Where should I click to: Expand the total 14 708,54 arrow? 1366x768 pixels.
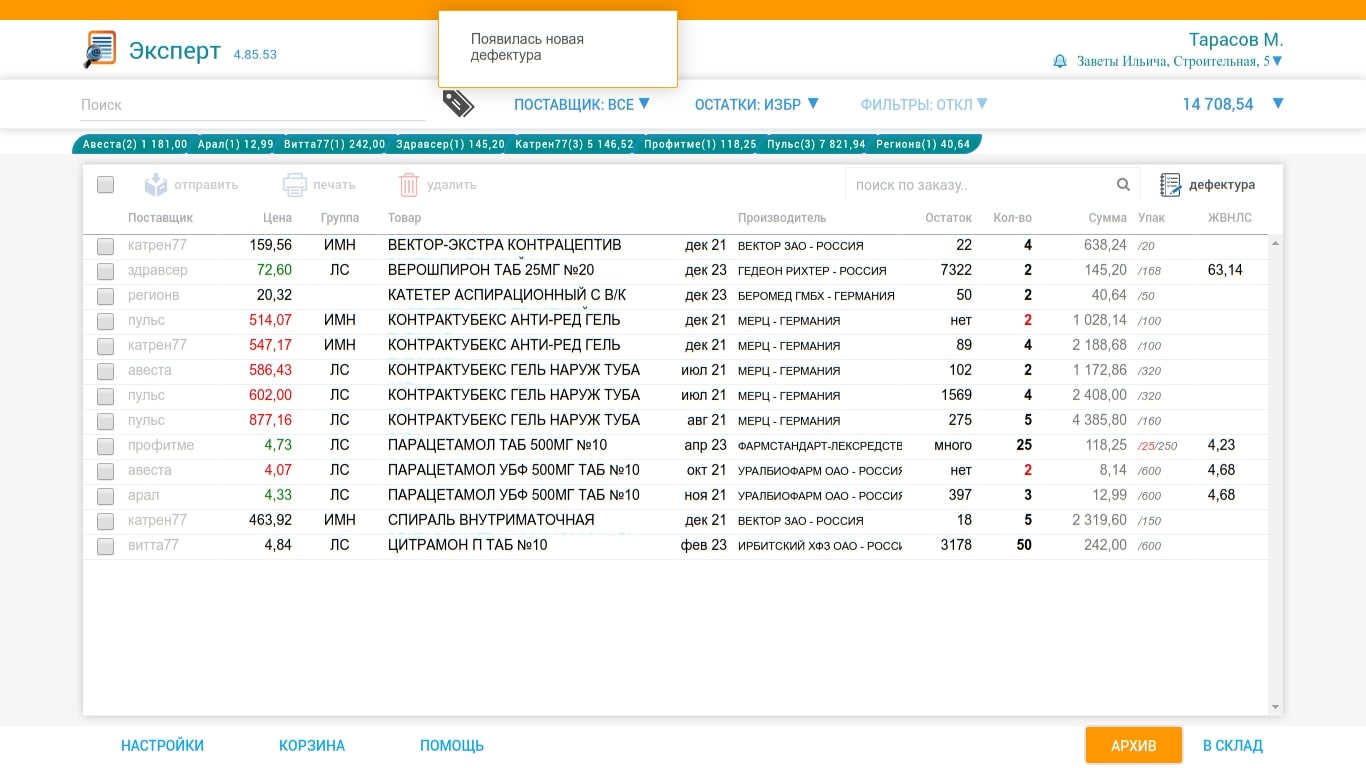(1277, 103)
